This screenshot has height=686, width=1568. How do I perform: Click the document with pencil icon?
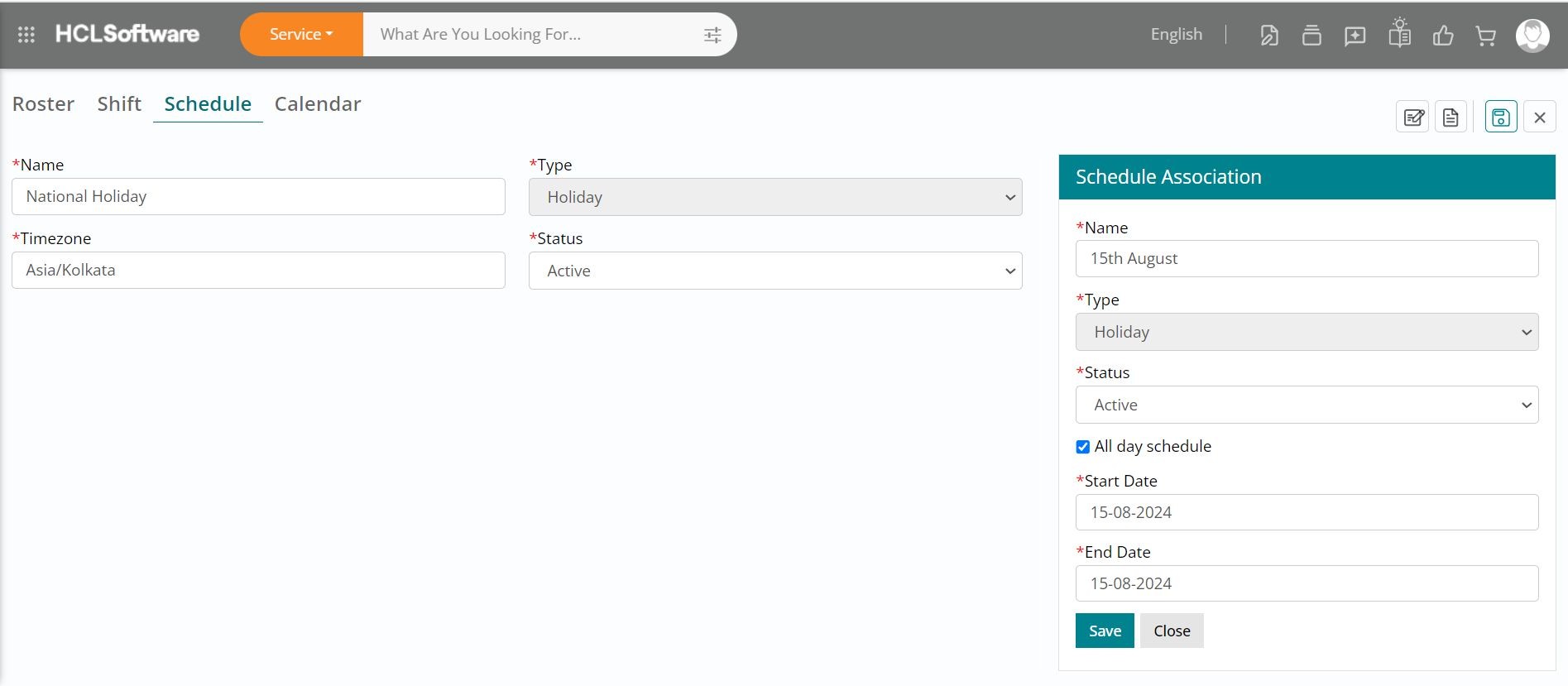coord(1268,36)
